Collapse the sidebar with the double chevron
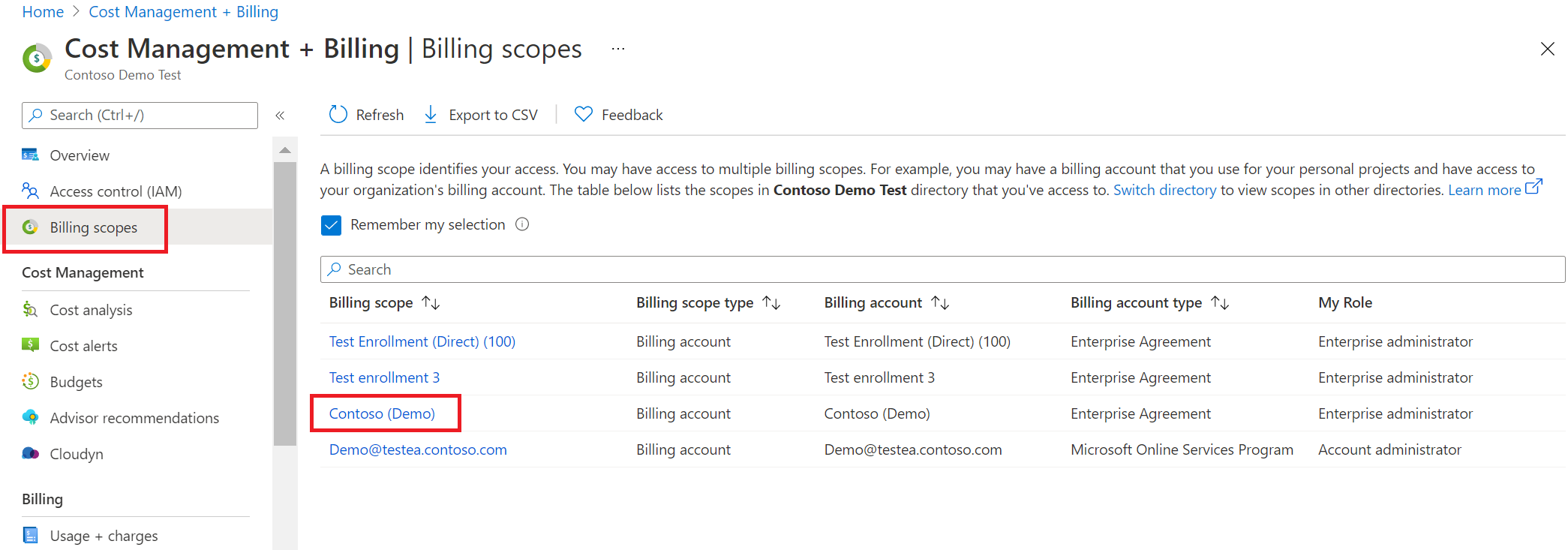Screen dimensions: 1568x550 pos(280,116)
